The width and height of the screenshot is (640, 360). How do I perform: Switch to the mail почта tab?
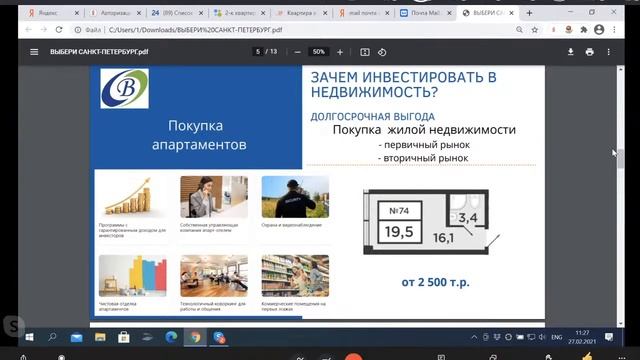coord(362,13)
